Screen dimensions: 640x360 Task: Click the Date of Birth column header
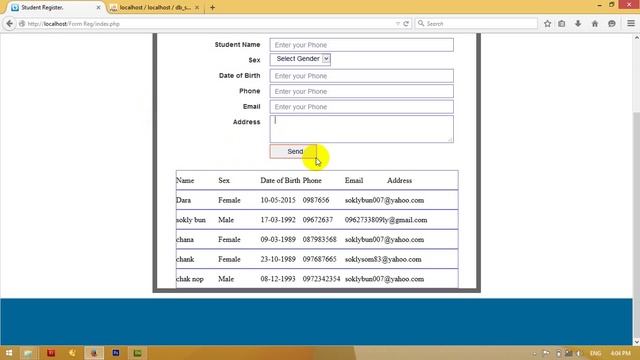point(280,180)
